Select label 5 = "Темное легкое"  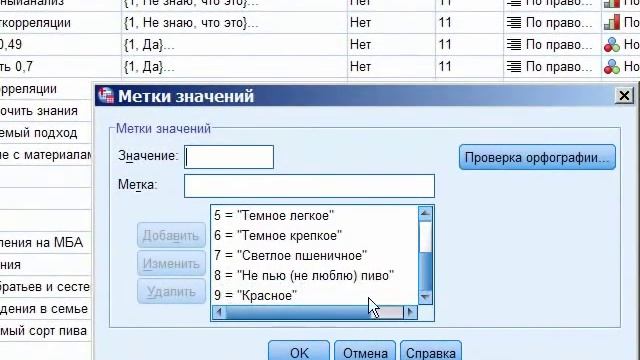pyautogui.click(x=274, y=216)
